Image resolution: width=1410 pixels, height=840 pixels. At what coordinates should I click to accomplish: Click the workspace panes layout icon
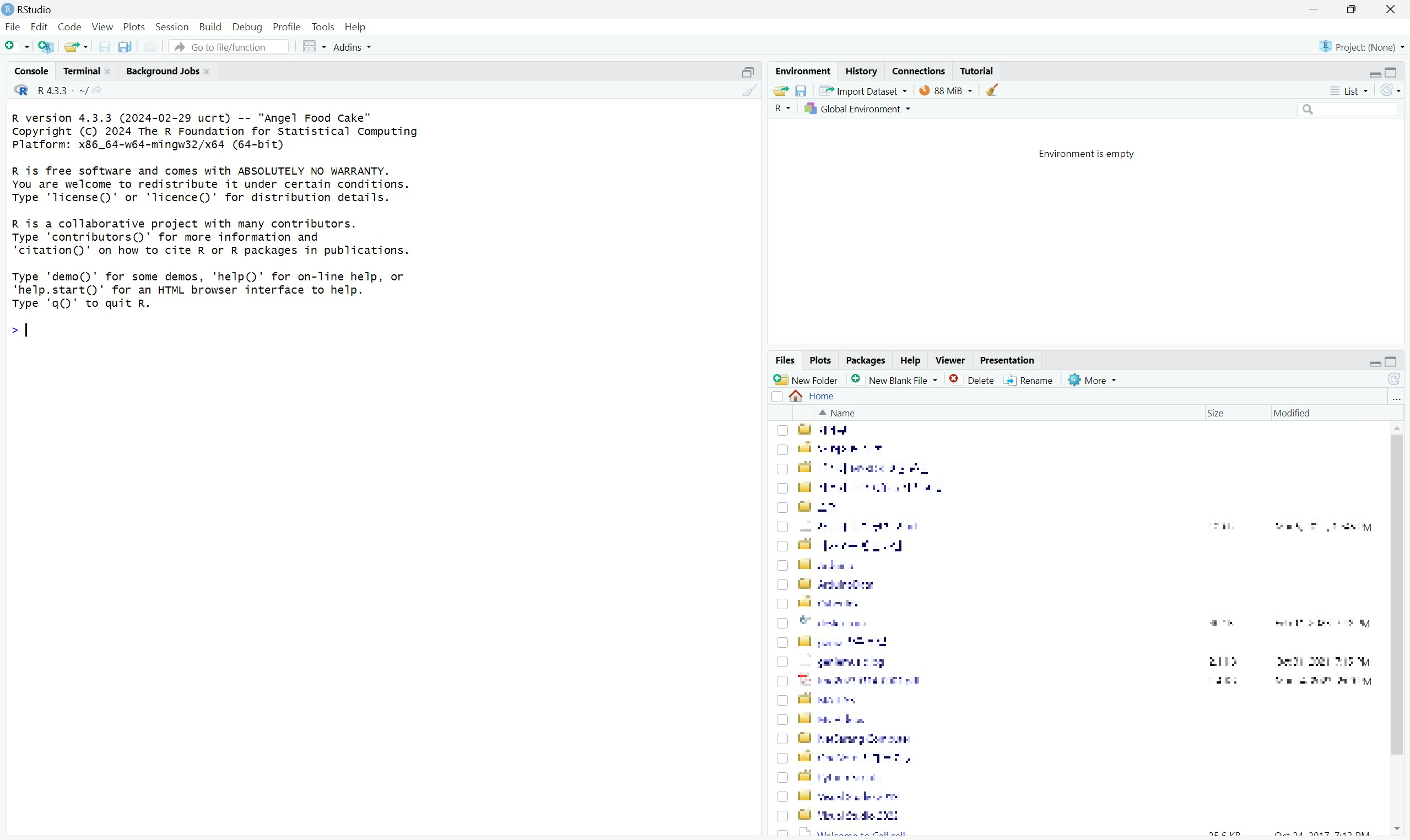click(x=309, y=47)
